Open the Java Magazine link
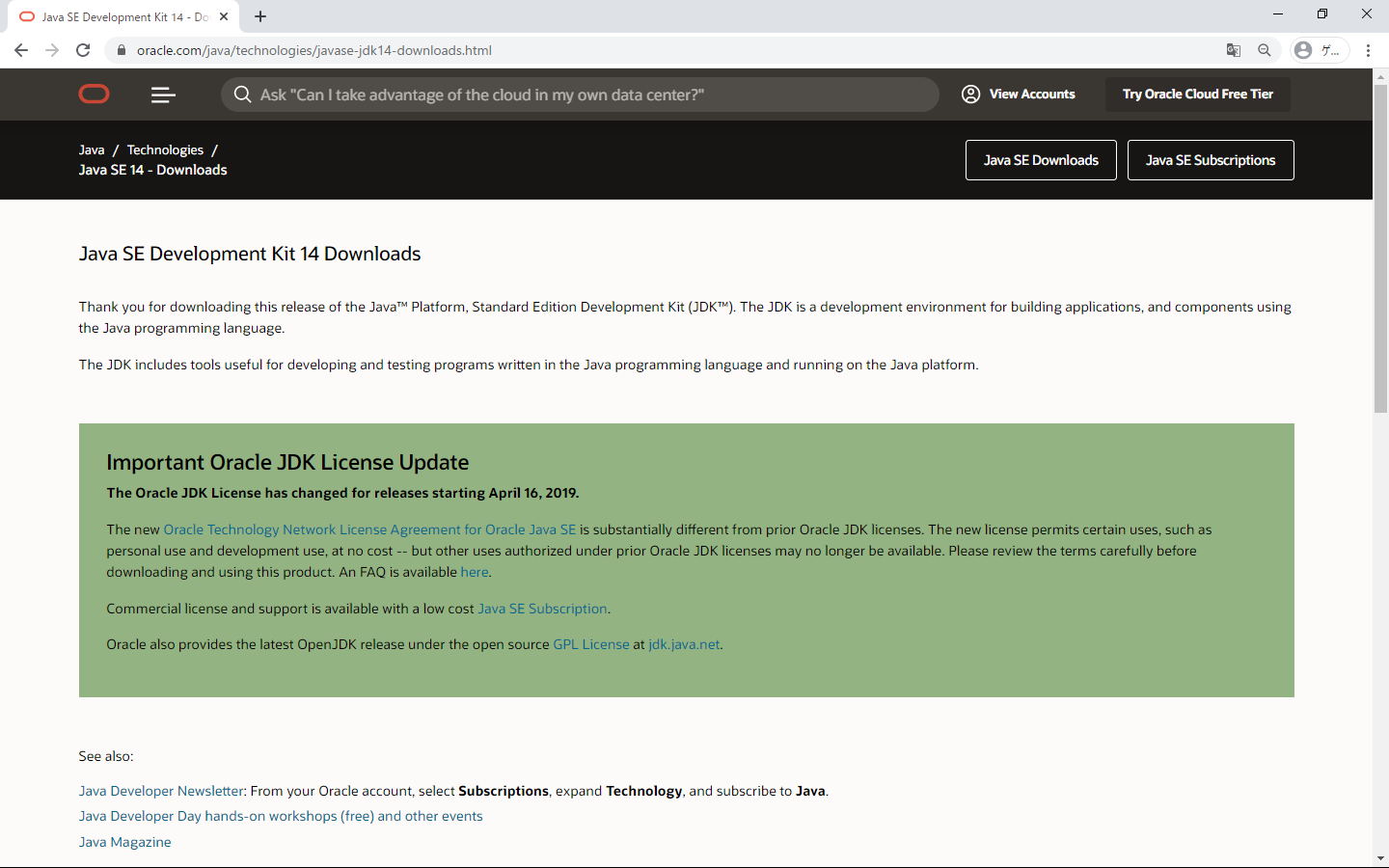Viewport: 1389px width, 868px height. coord(125,842)
